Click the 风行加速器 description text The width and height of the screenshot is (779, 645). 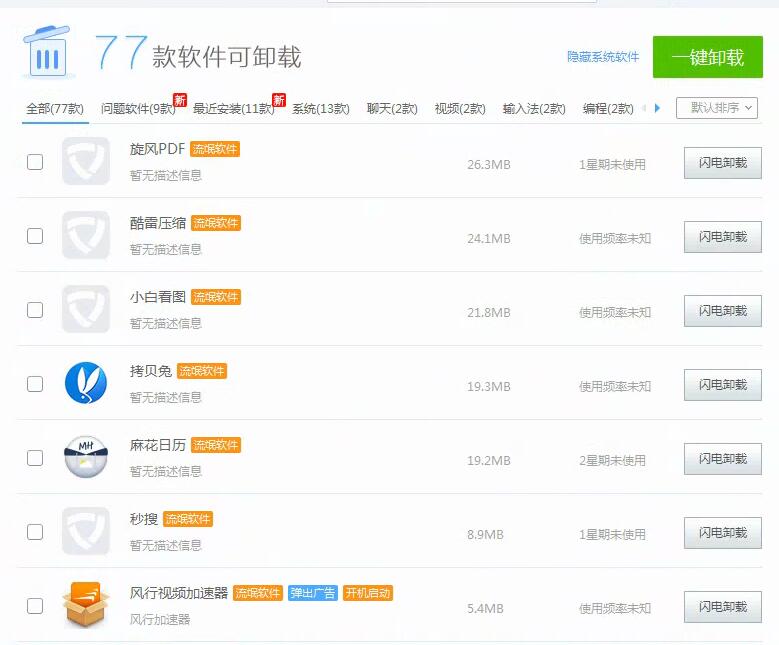point(160,620)
